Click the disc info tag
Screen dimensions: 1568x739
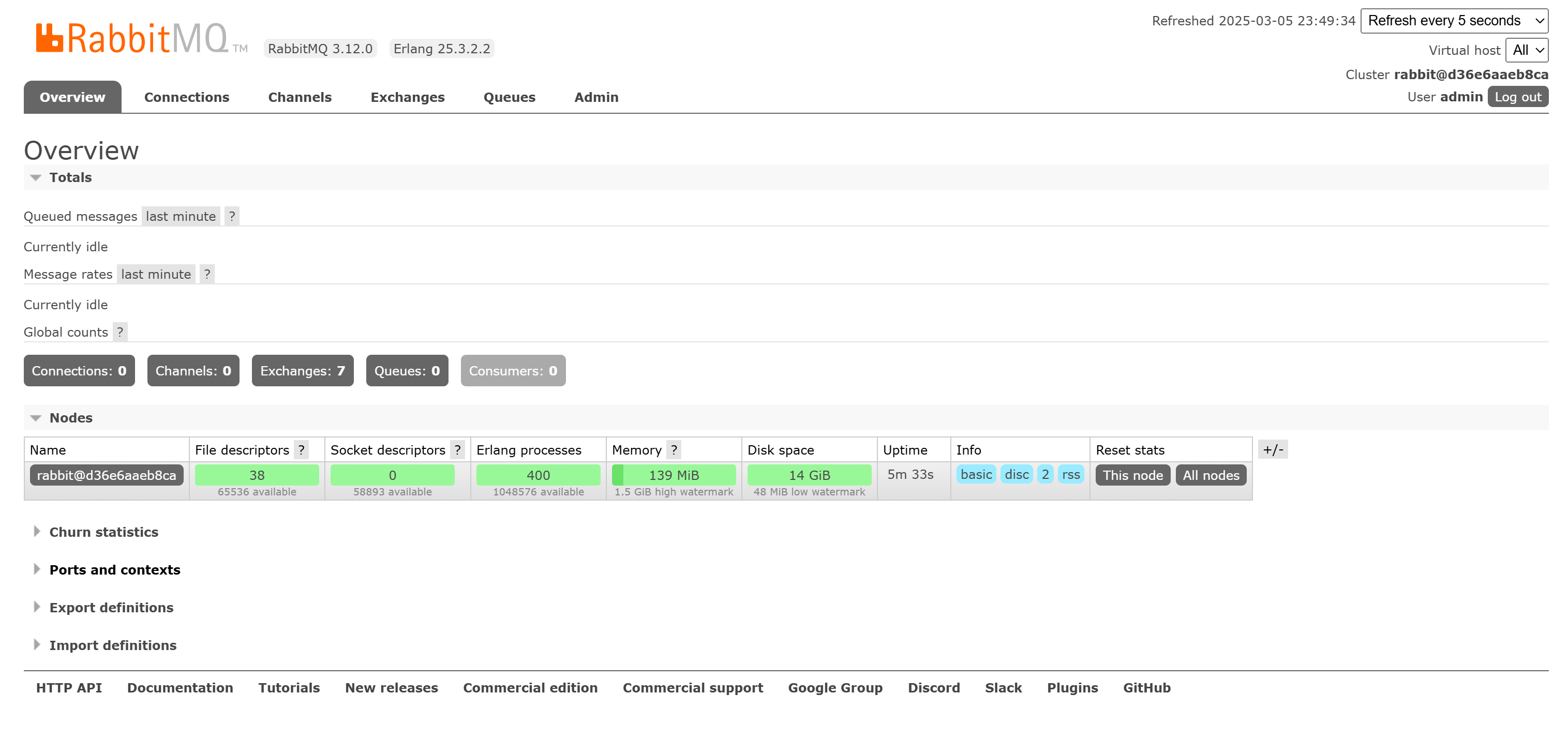[x=1017, y=474]
